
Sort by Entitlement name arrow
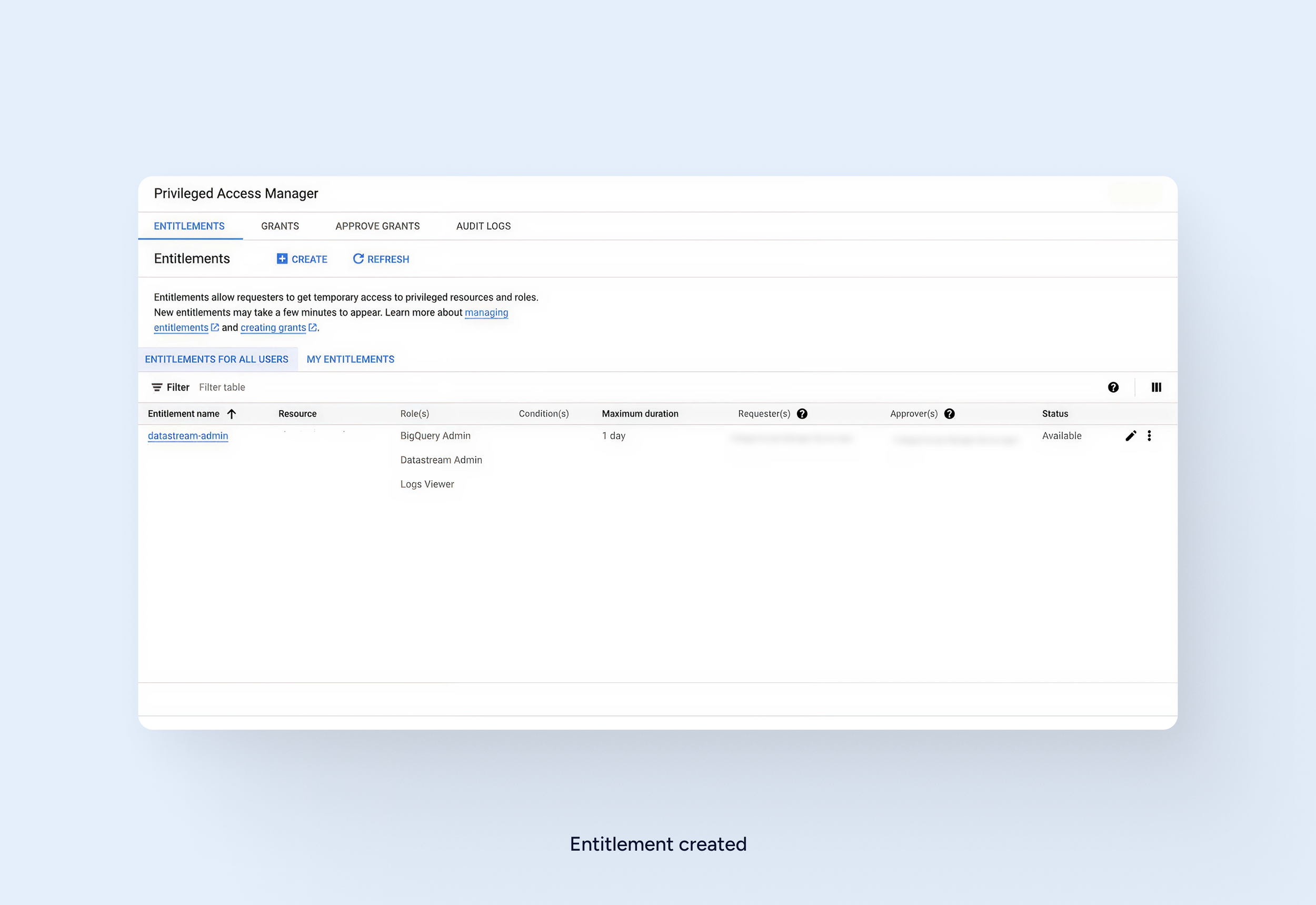tap(231, 414)
